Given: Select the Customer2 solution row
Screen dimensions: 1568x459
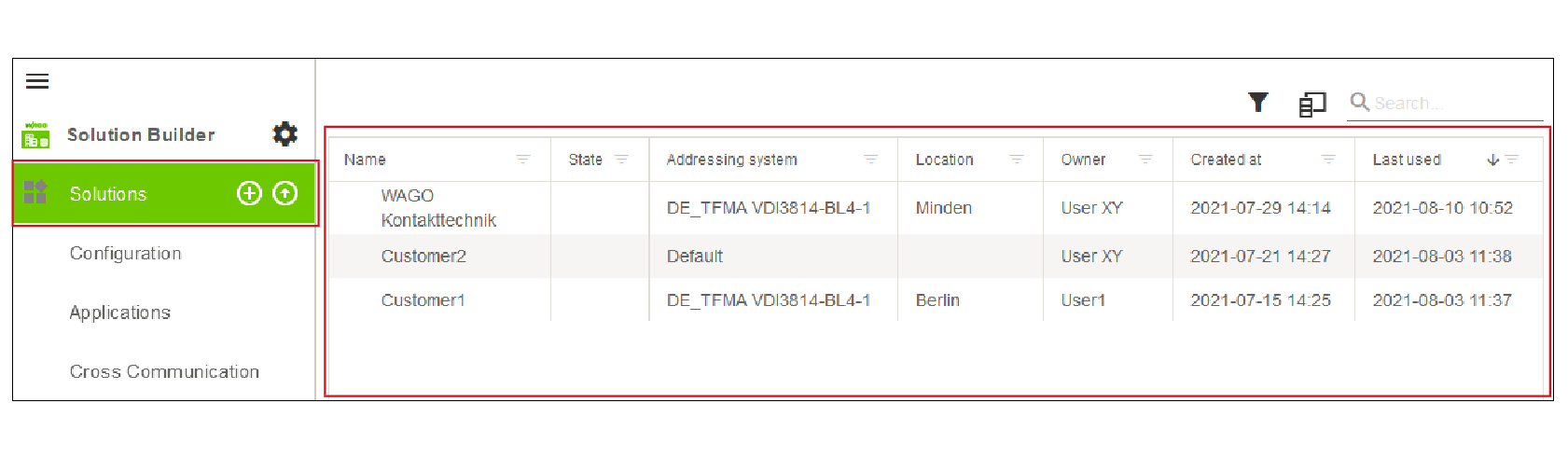Looking at the screenshot, I should 936,256.
